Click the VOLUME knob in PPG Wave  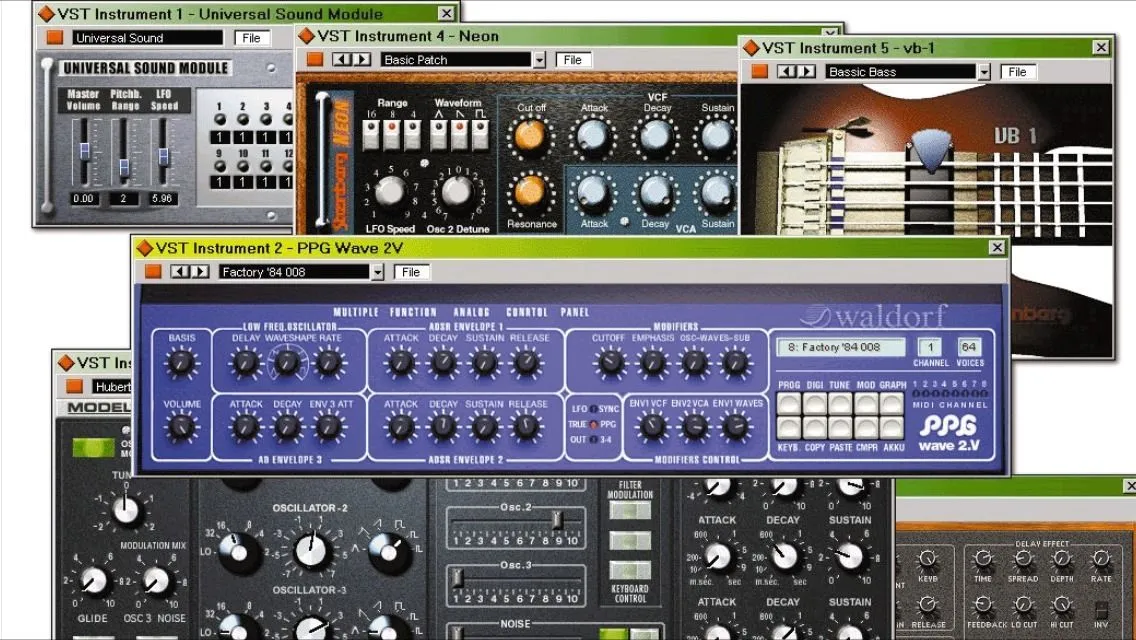[181, 428]
